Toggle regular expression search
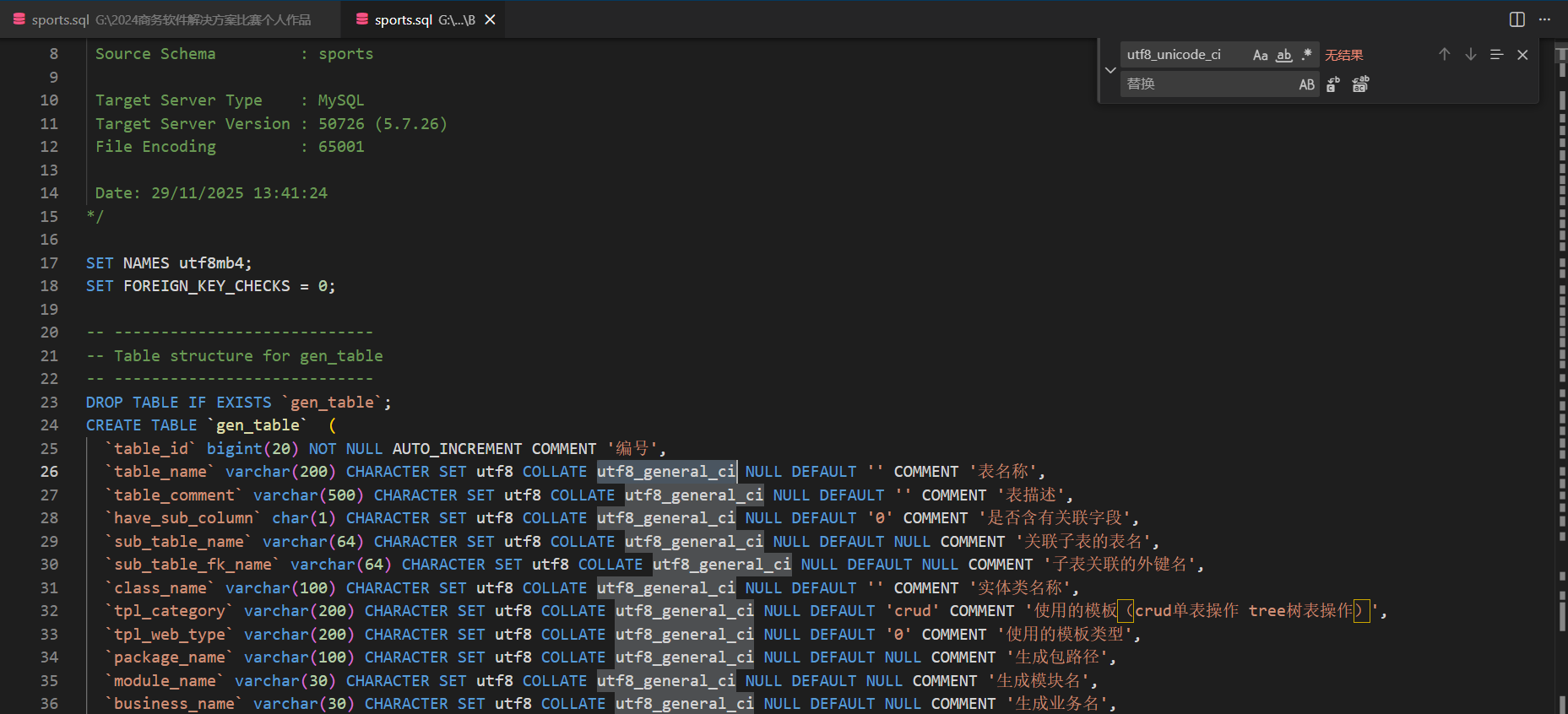 (1307, 55)
